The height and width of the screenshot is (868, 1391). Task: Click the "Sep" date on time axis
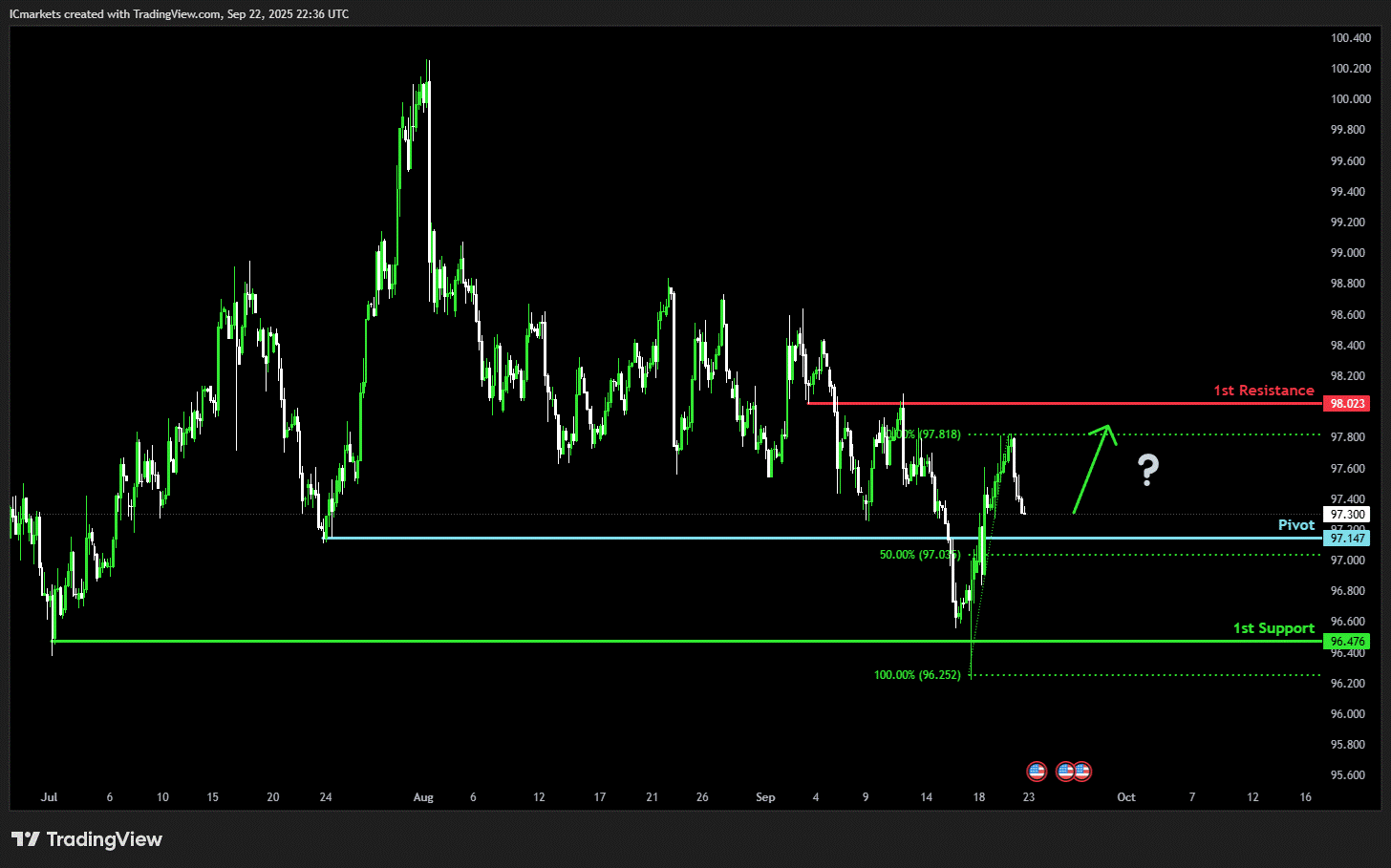tap(765, 797)
